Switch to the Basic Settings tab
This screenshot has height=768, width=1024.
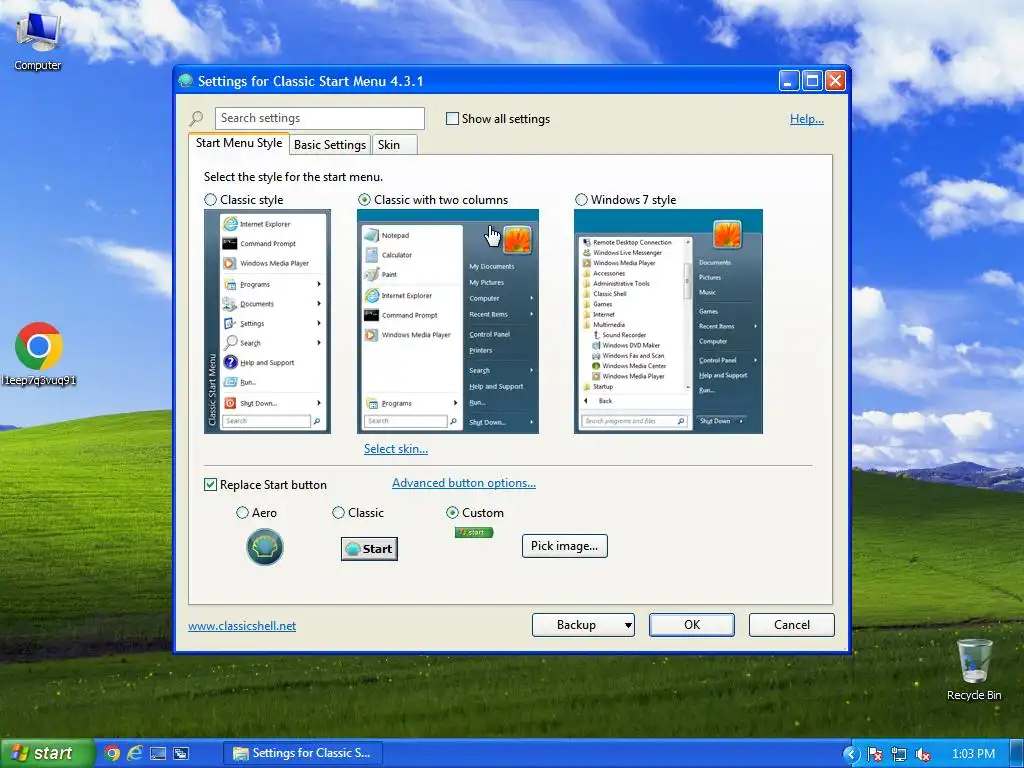(x=330, y=145)
